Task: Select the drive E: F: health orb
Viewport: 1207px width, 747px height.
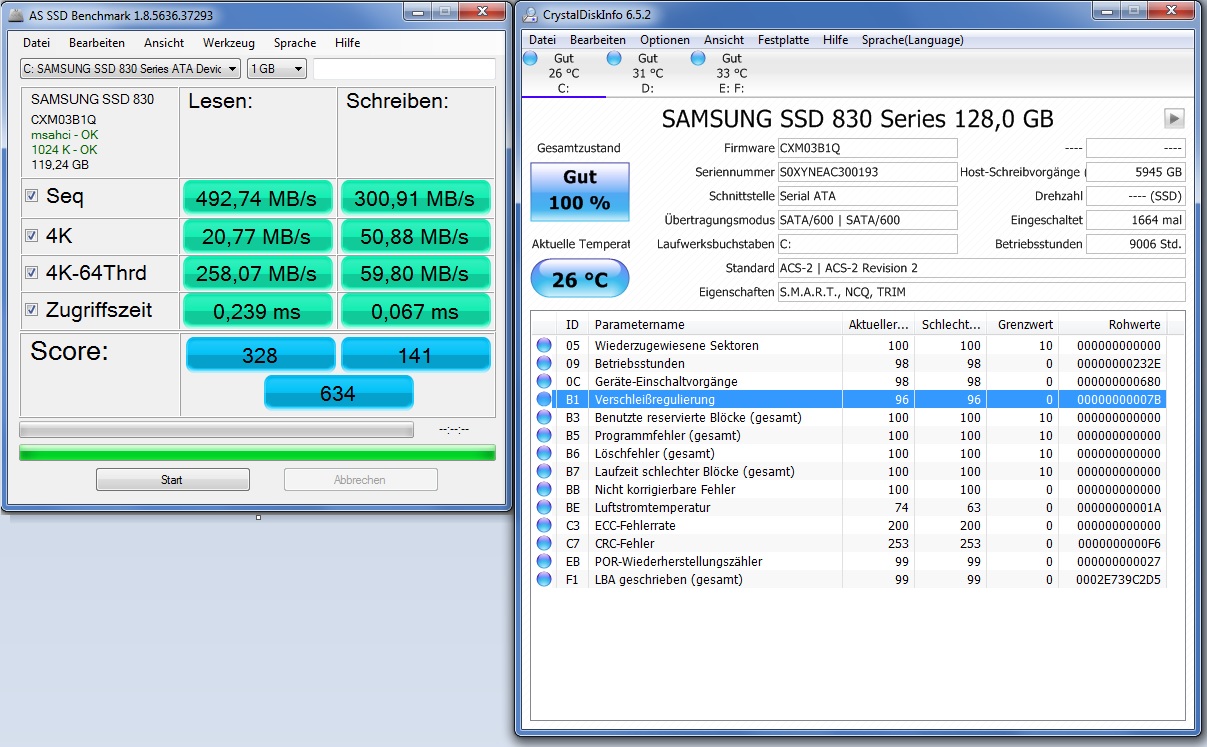Action: coord(698,58)
